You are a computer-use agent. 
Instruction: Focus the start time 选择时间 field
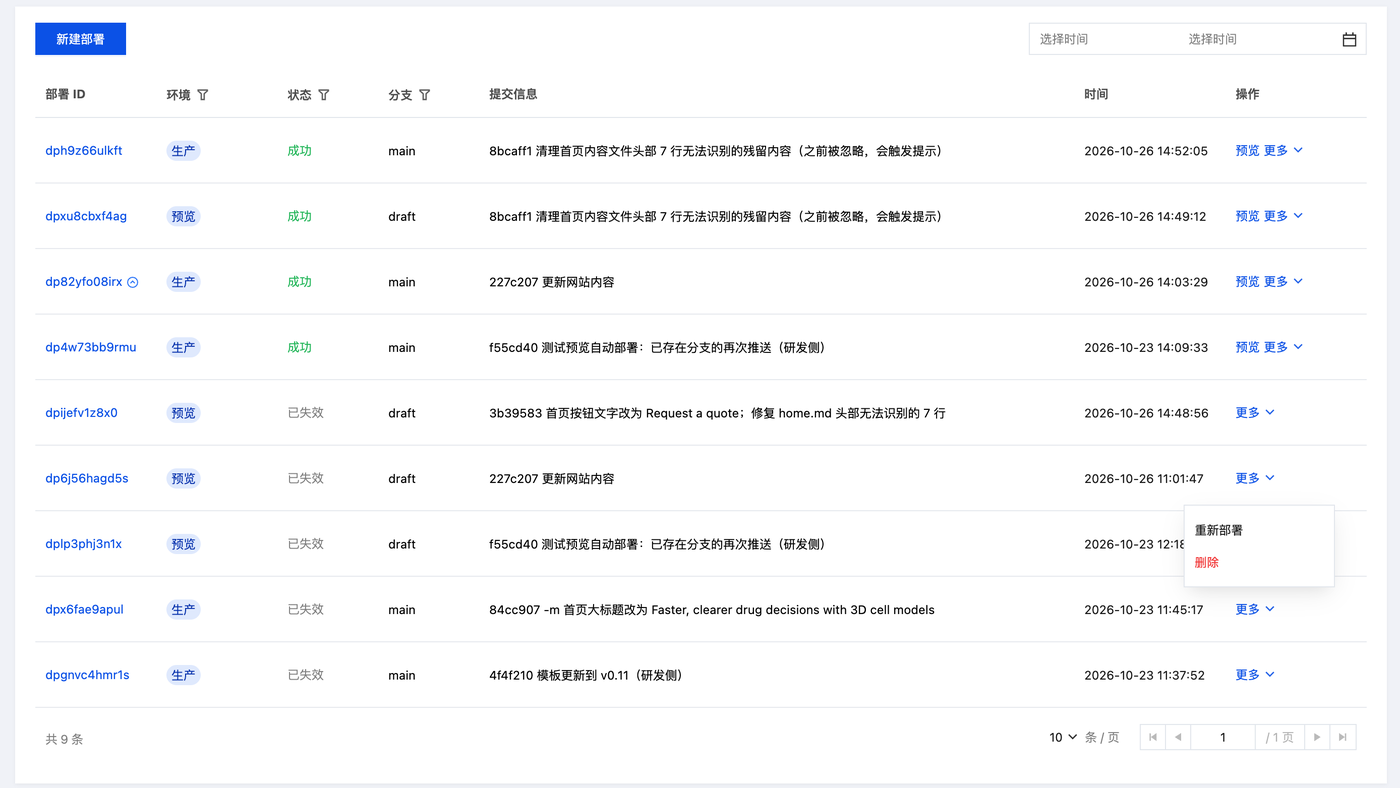coord(1104,40)
